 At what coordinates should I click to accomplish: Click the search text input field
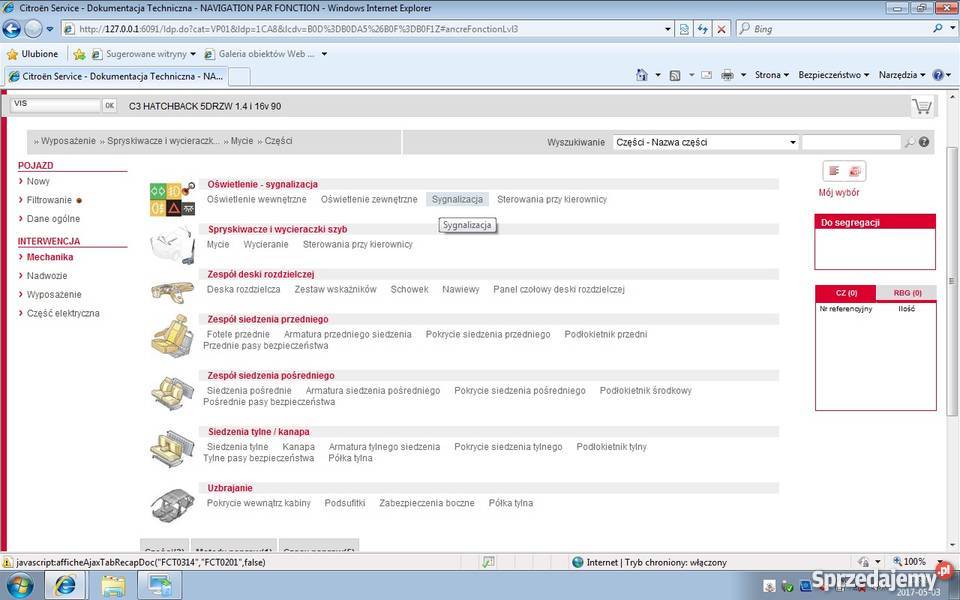(x=850, y=143)
